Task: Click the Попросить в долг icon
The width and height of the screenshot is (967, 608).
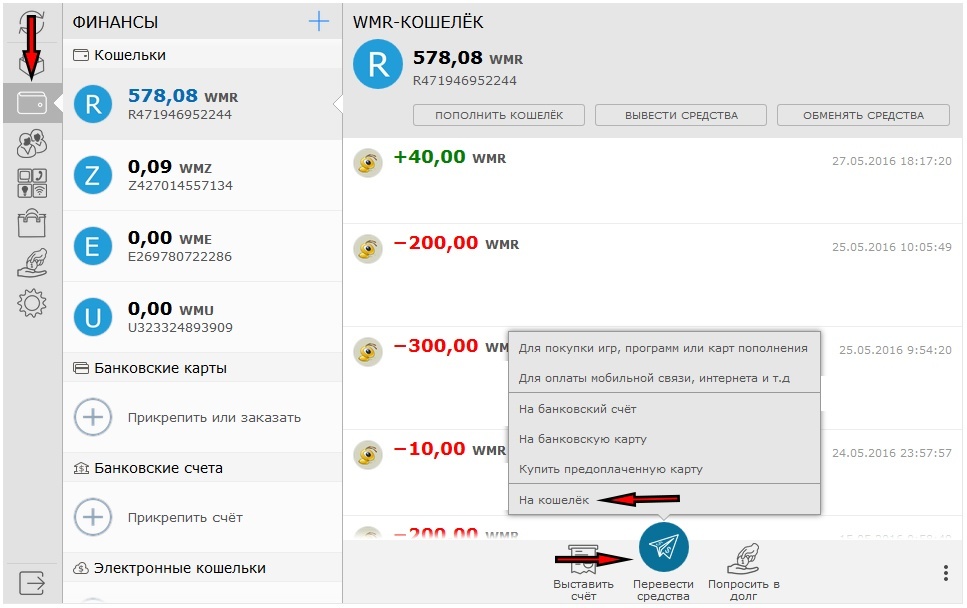Action: tap(744, 559)
